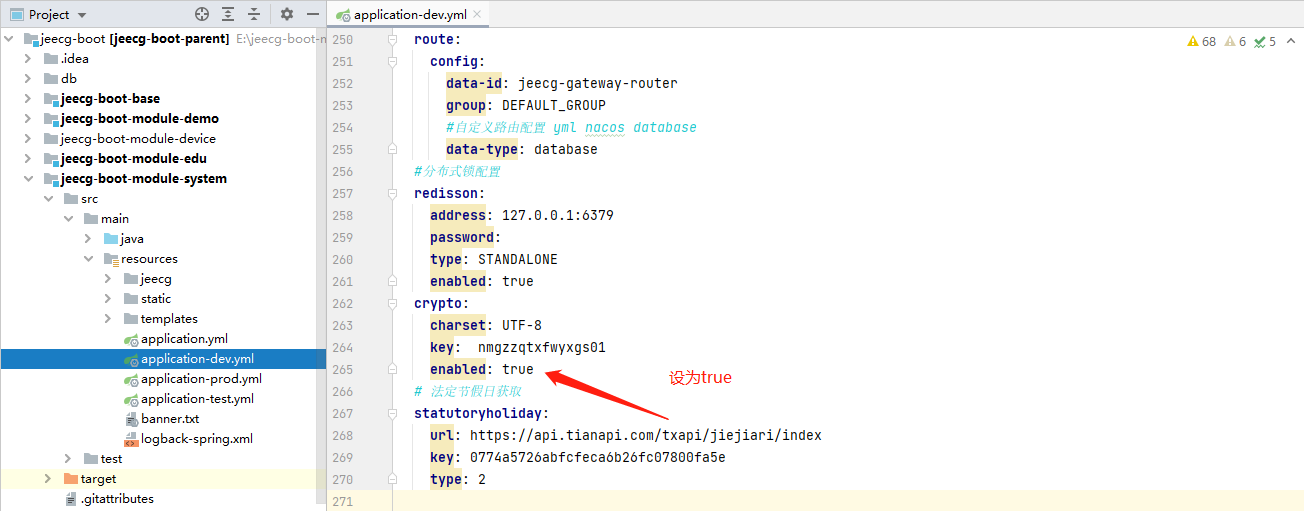Fold the config block at line 251

(x=393, y=61)
